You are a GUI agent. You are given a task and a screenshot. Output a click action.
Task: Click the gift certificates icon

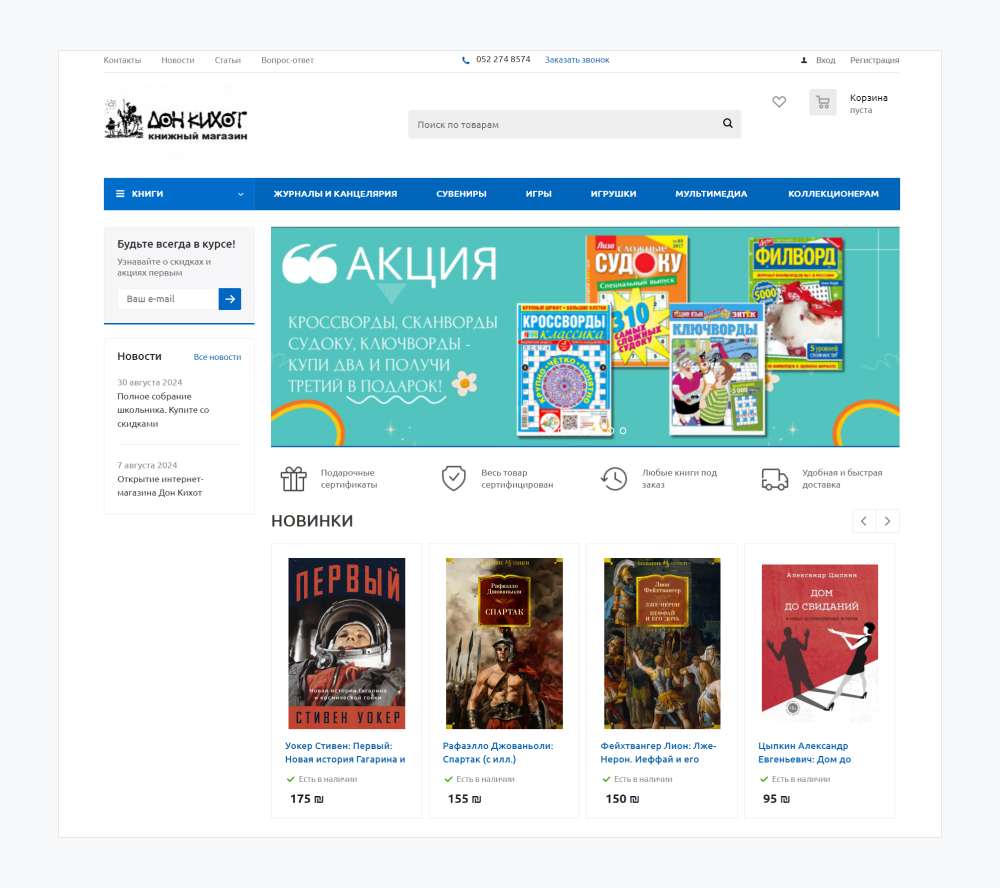pyautogui.click(x=294, y=478)
